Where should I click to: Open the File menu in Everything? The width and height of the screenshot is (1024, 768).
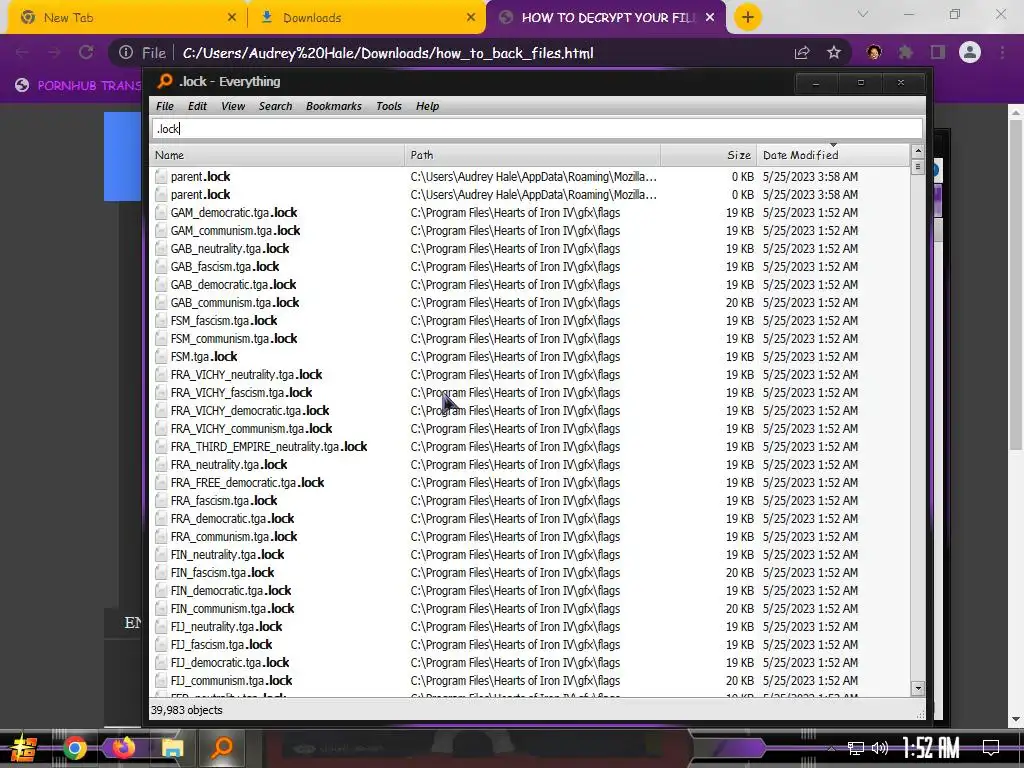pyautogui.click(x=165, y=106)
